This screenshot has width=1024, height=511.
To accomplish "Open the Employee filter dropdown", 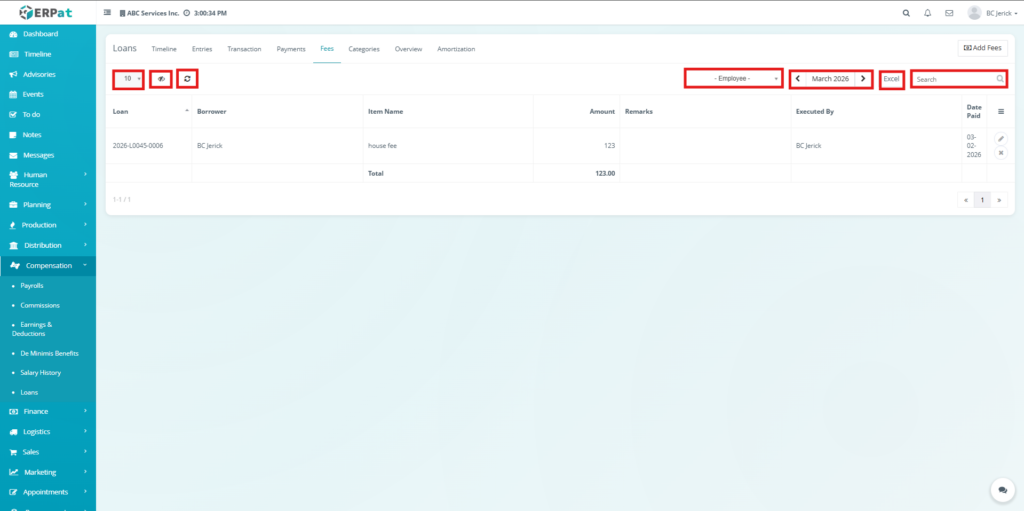I will coord(733,78).
